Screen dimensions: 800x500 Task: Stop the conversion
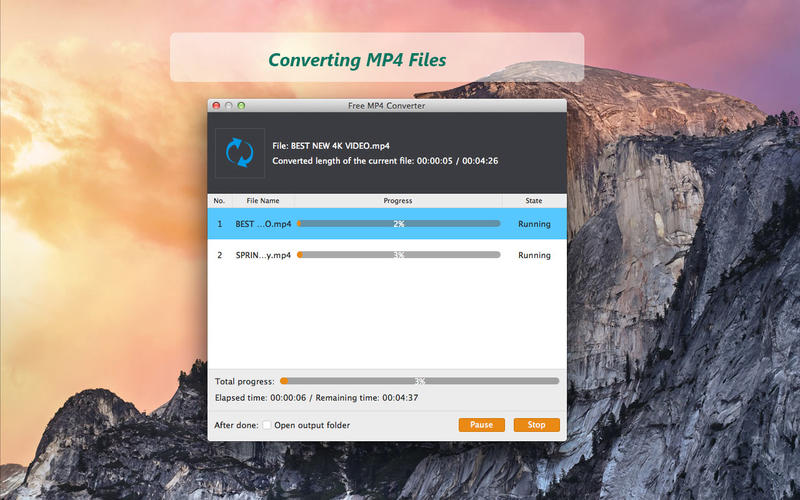tap(536, 424)
